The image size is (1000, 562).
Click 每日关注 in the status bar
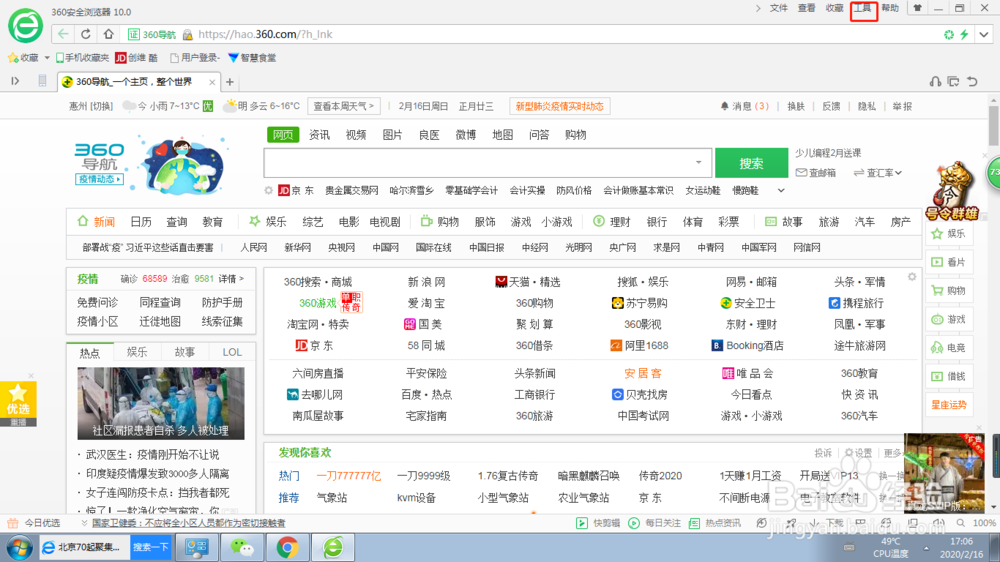coord(654,523)
